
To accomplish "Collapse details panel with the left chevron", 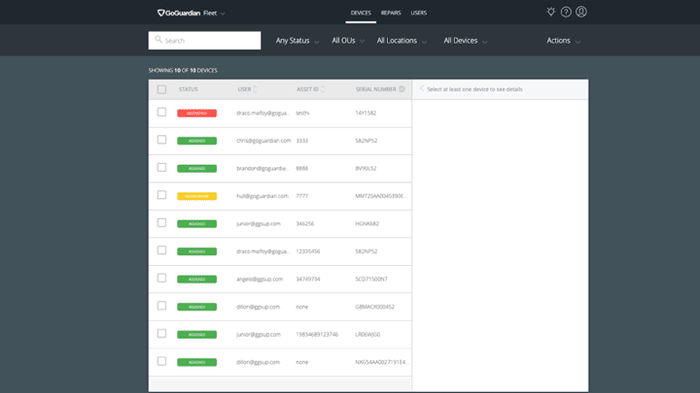I will coord(421,88).
